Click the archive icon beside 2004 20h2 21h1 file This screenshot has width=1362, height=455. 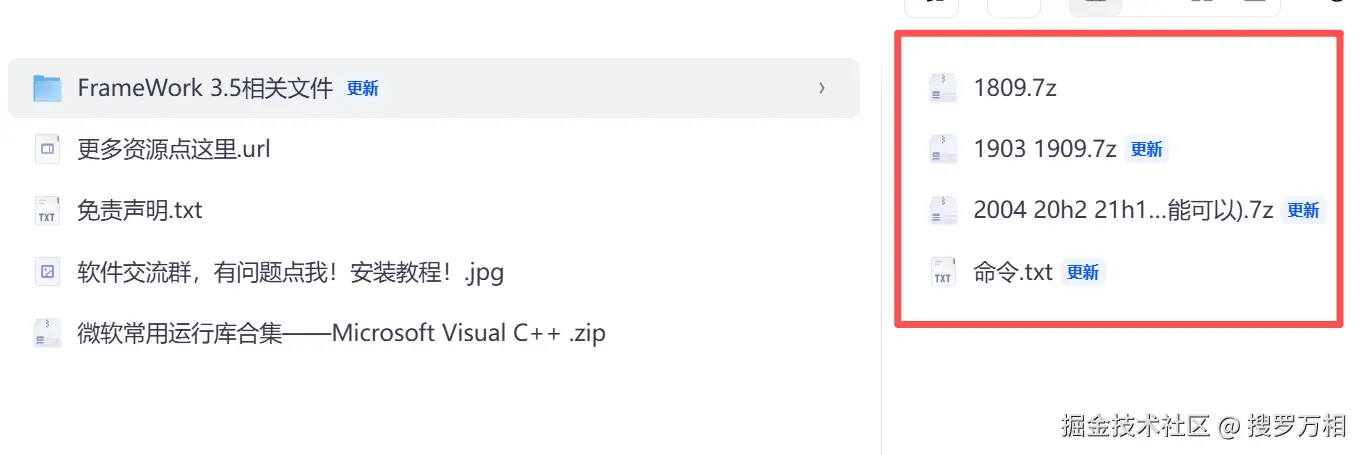click(x=943, y=211)
